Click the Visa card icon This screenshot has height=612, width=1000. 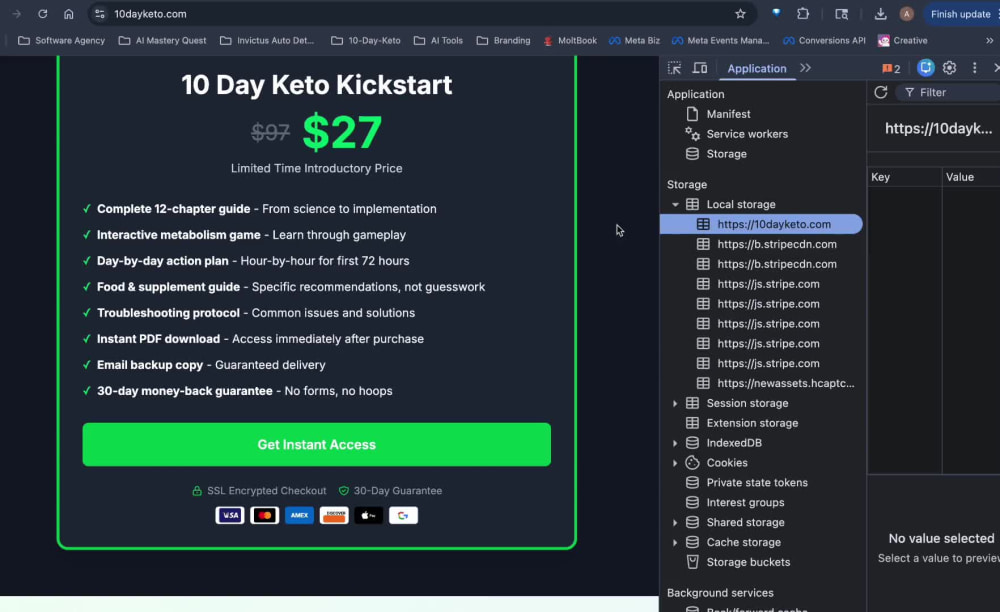tap(230, 515)
